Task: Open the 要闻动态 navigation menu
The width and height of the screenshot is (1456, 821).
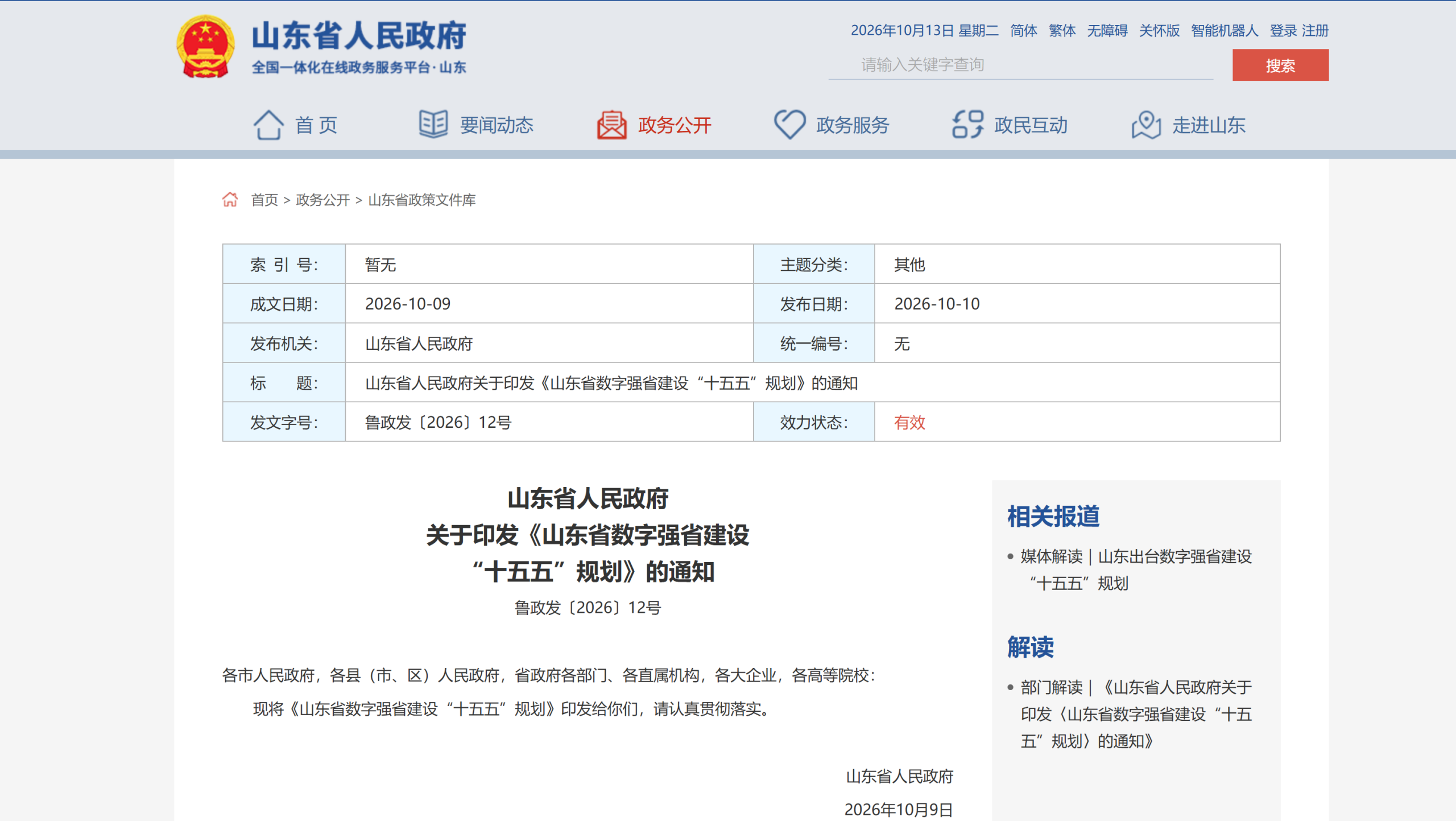Action: [x=497, y=125]
